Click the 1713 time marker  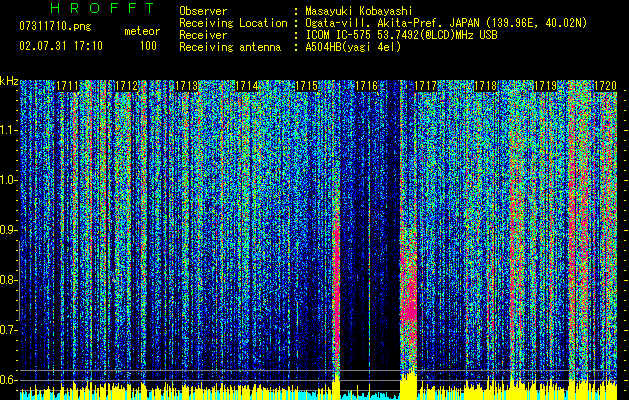(187, 86)
